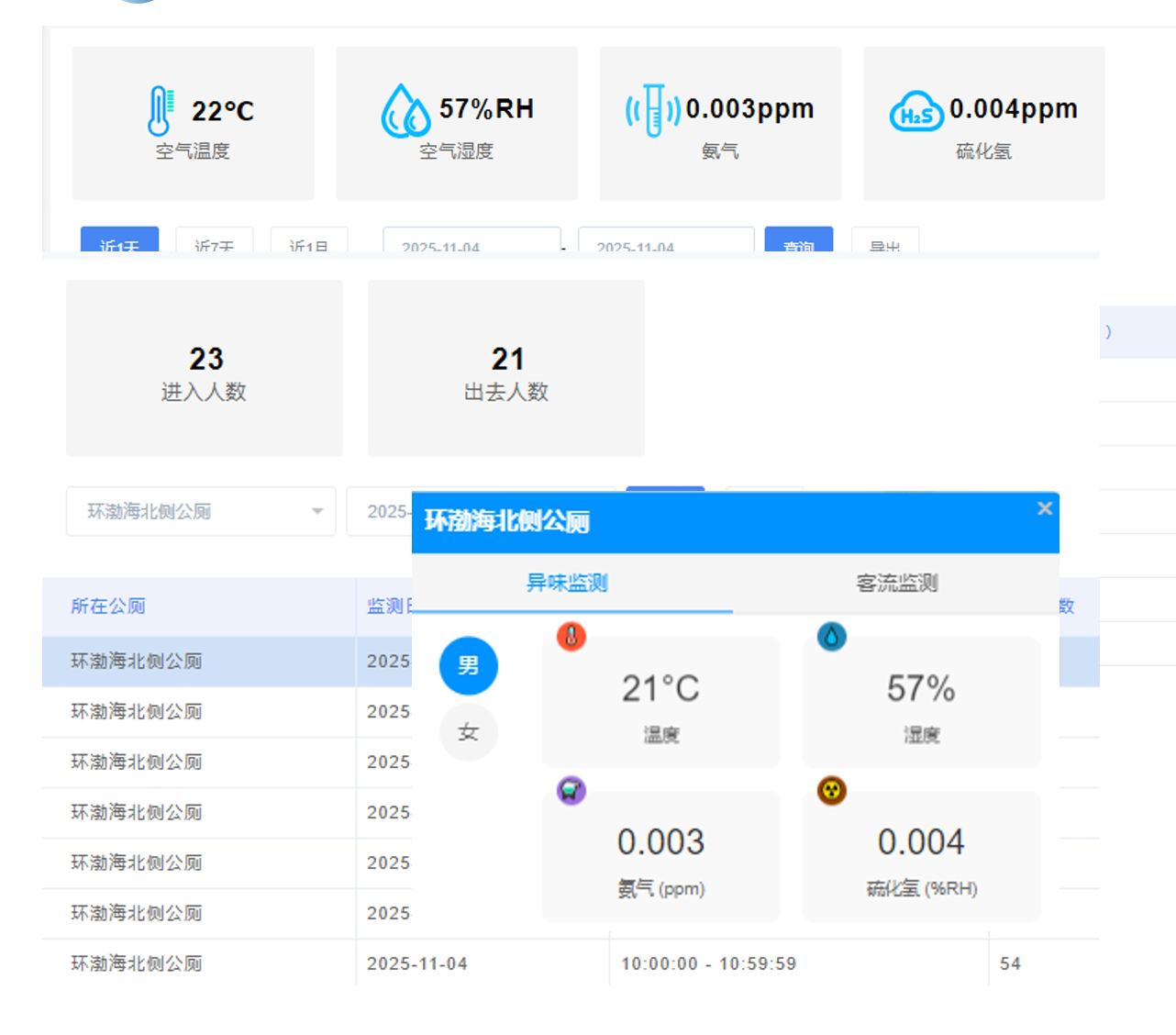1176x1035 pixels.
Task: Click the blue 近1天 button
Action: click(120, 239)
